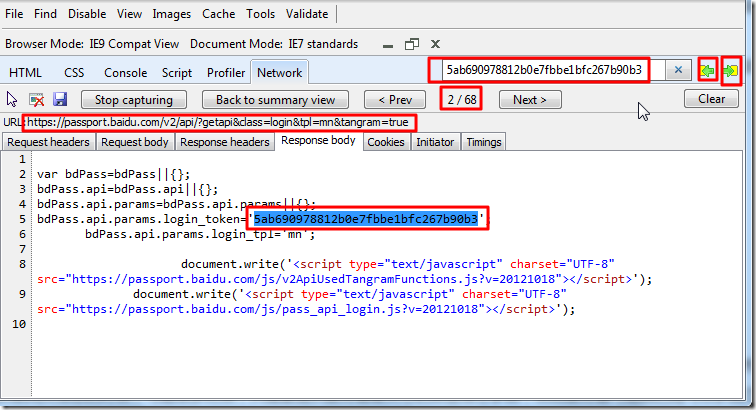Minimize the developer tools pane
Viewport: 756px width, 410px height.
pos(388,45)
